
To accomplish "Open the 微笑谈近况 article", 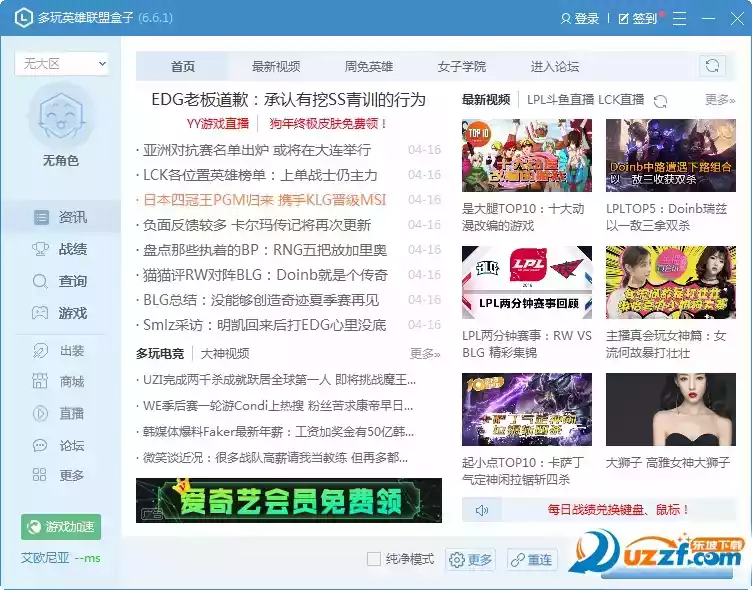I will [275, 458].
